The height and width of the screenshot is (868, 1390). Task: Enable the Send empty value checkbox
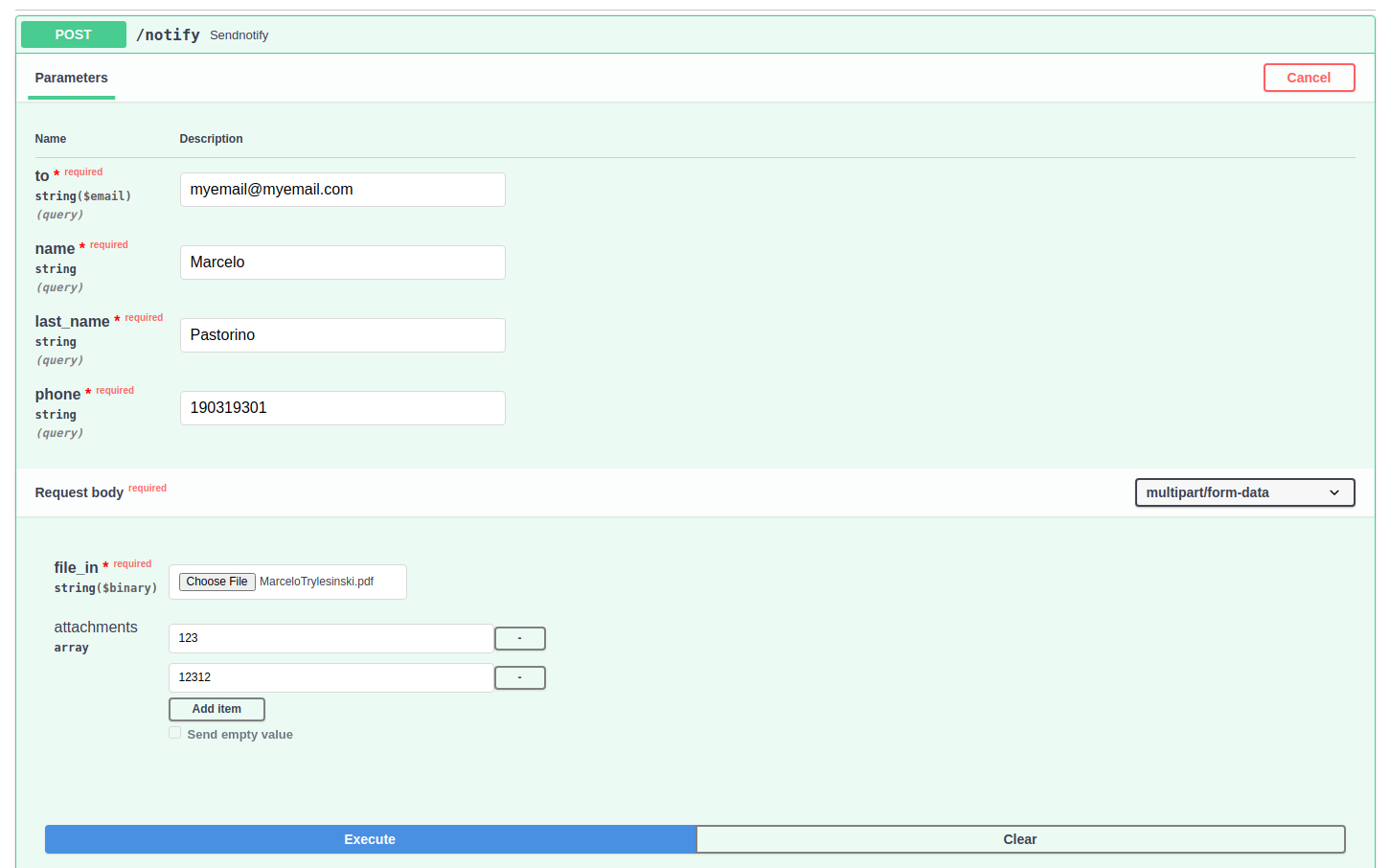pos(175,732)
